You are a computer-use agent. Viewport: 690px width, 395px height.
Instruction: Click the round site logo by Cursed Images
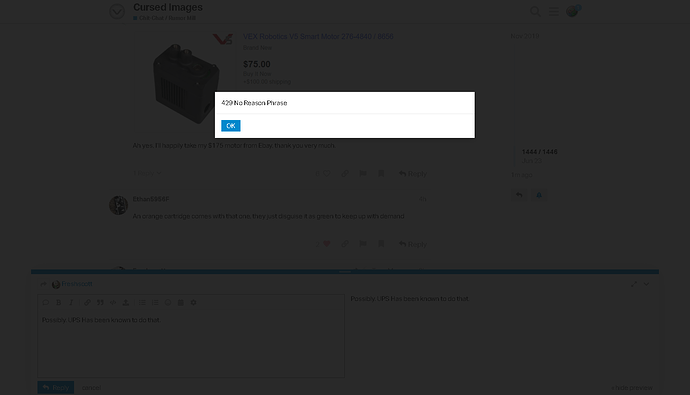[x=117, y=11]
